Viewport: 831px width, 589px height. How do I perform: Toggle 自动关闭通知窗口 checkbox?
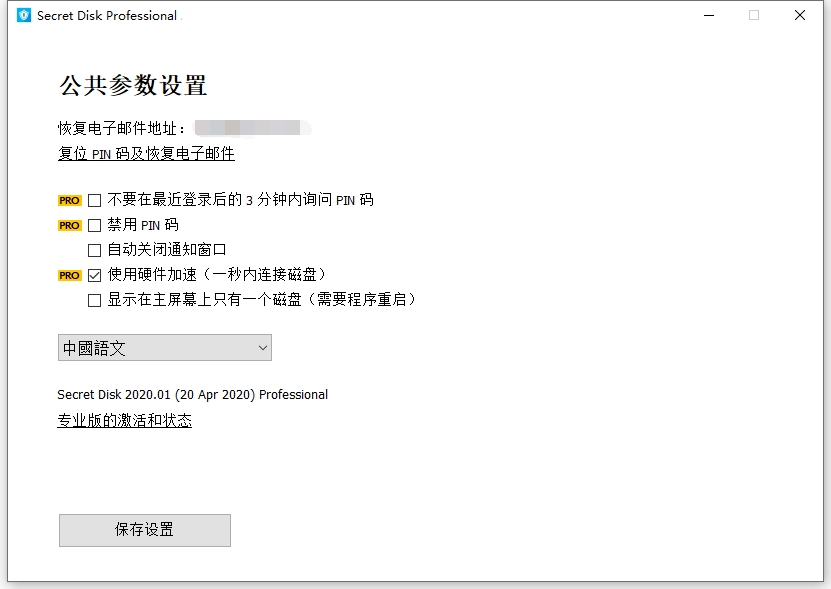94,250
